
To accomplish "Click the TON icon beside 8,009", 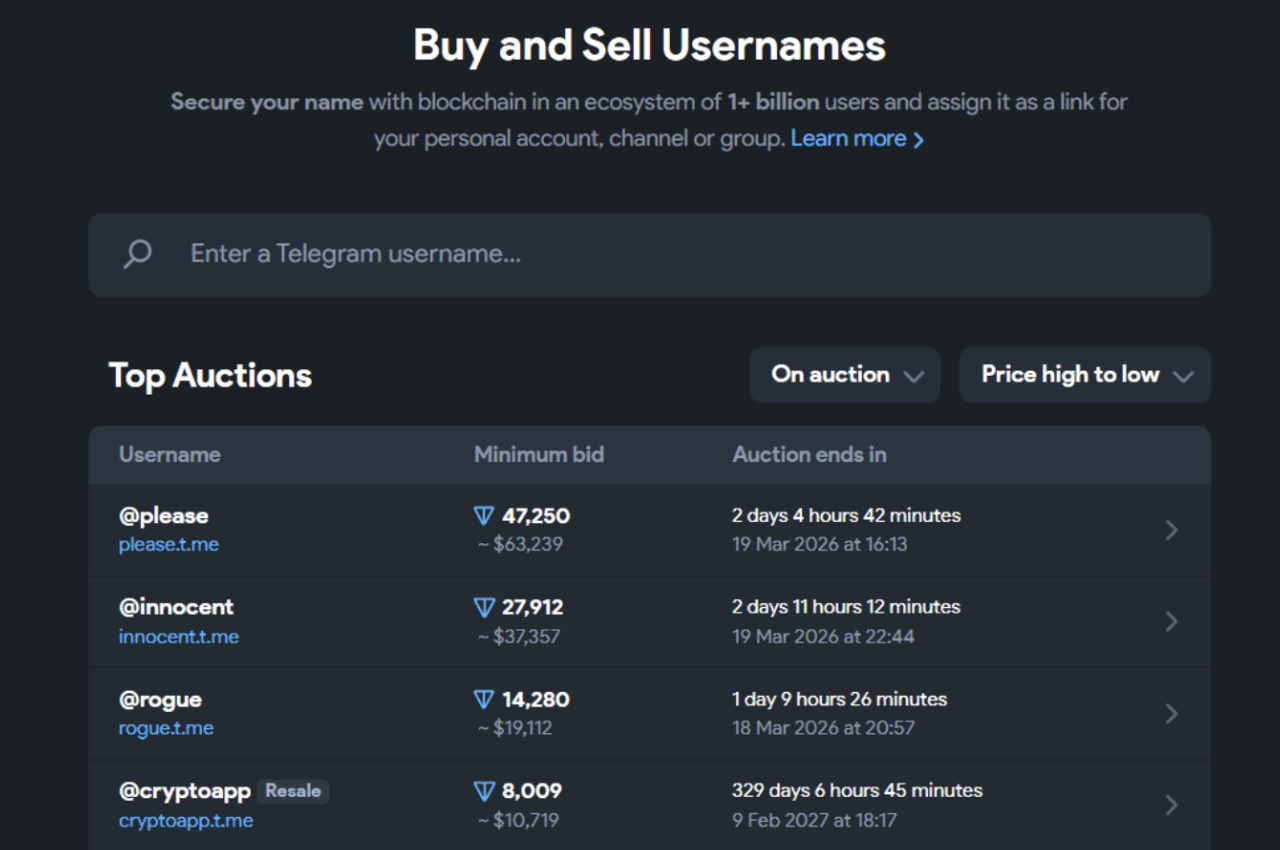I will pyautogui.click(x=484, y=791).
